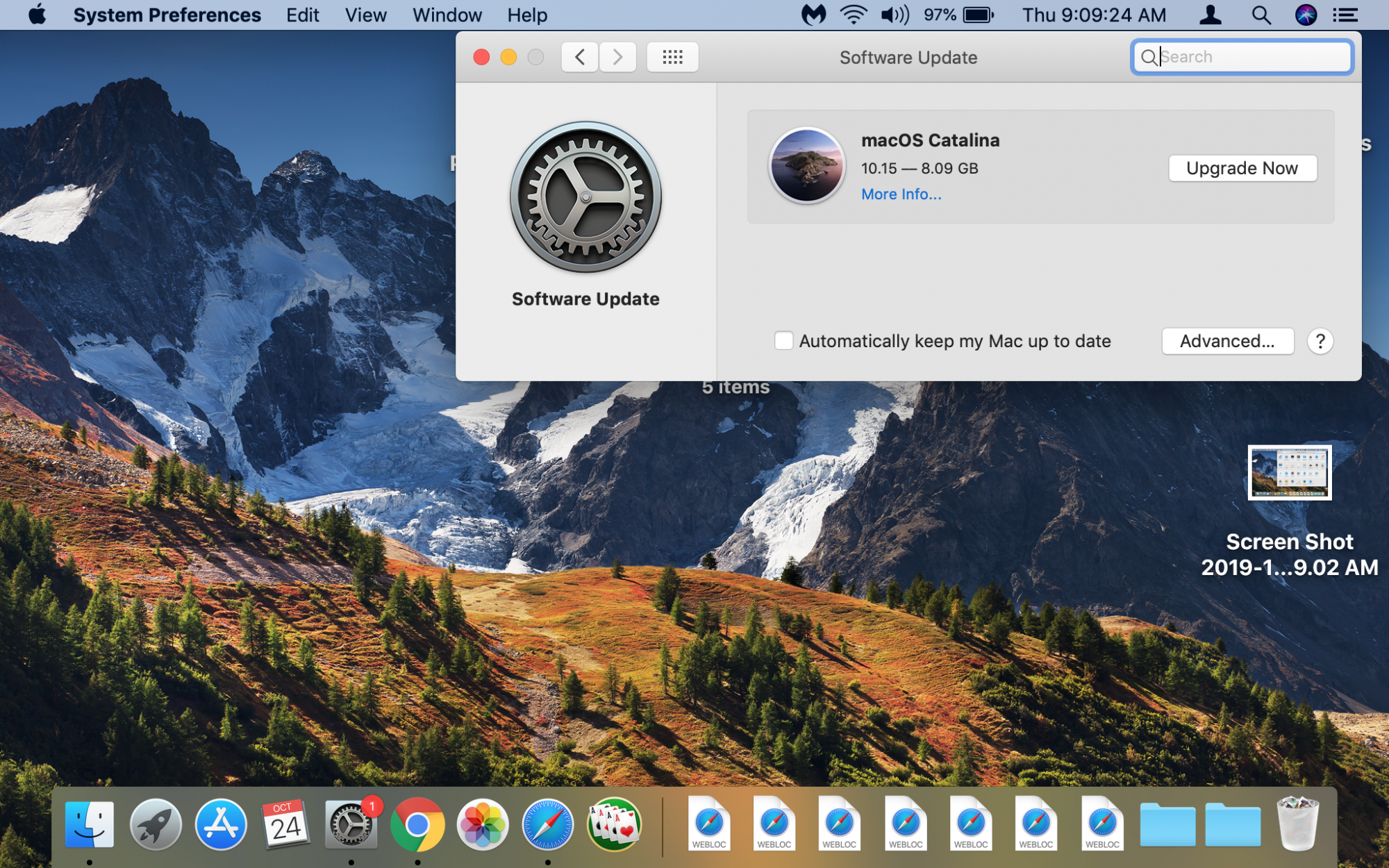Open Calendar from the Dock
This screenshot has height=868, width=1389.
[x=285, y=824]
